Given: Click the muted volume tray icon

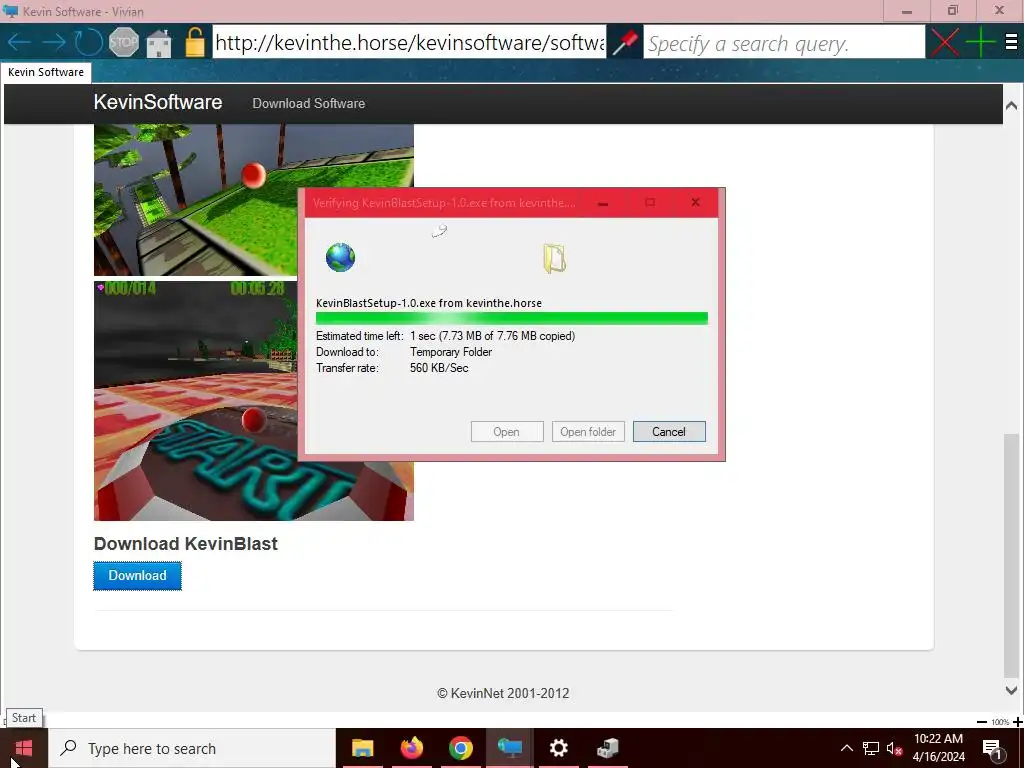Looking at the screenshot, I should pos(894,748).
